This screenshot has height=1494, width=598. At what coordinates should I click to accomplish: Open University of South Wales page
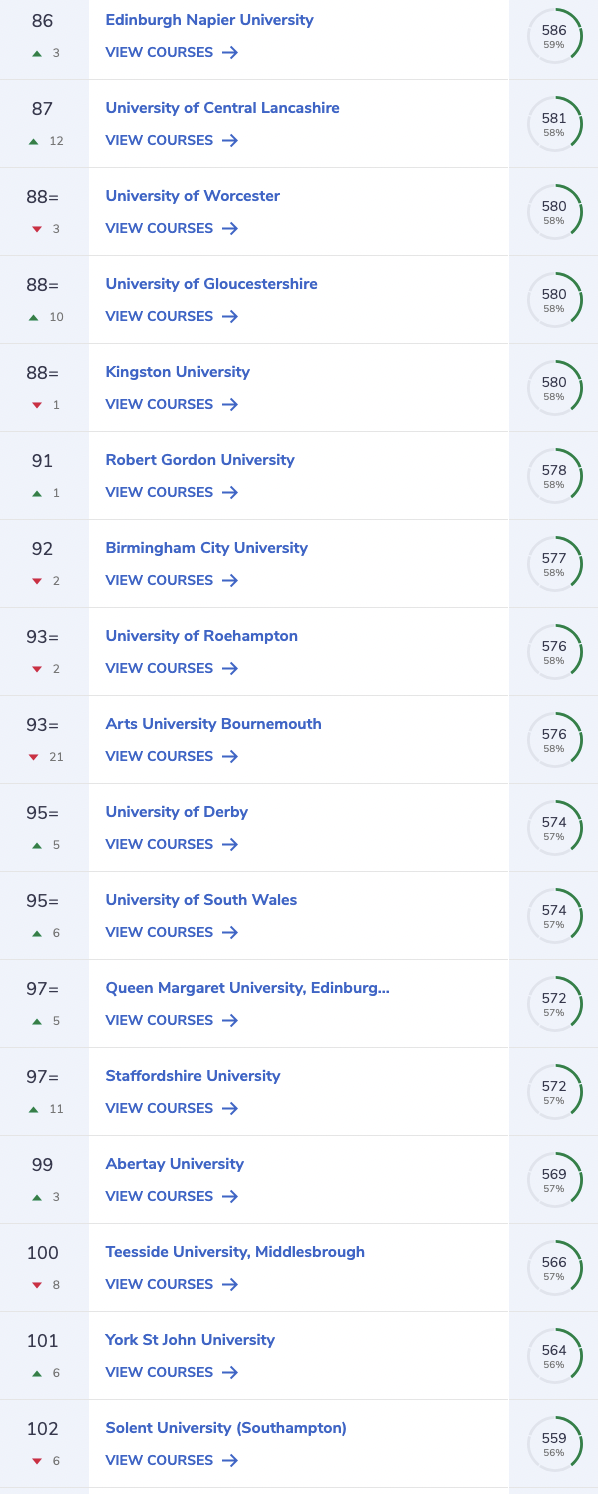point(202,900)
